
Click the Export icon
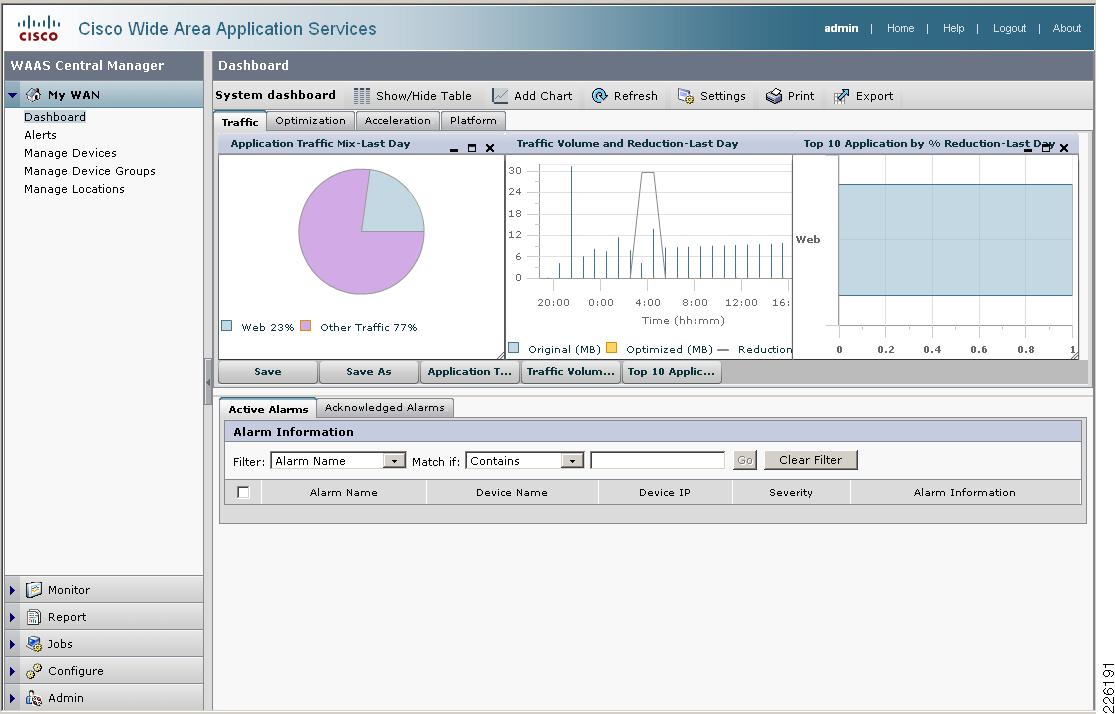point(841,96)
